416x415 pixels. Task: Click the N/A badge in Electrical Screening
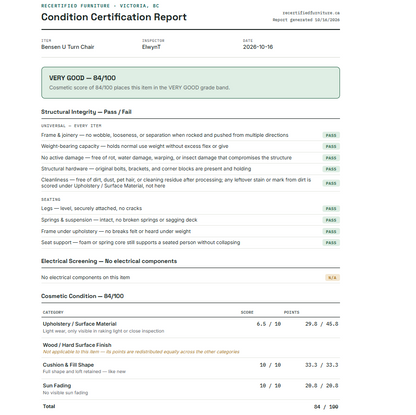pos(332,278)
